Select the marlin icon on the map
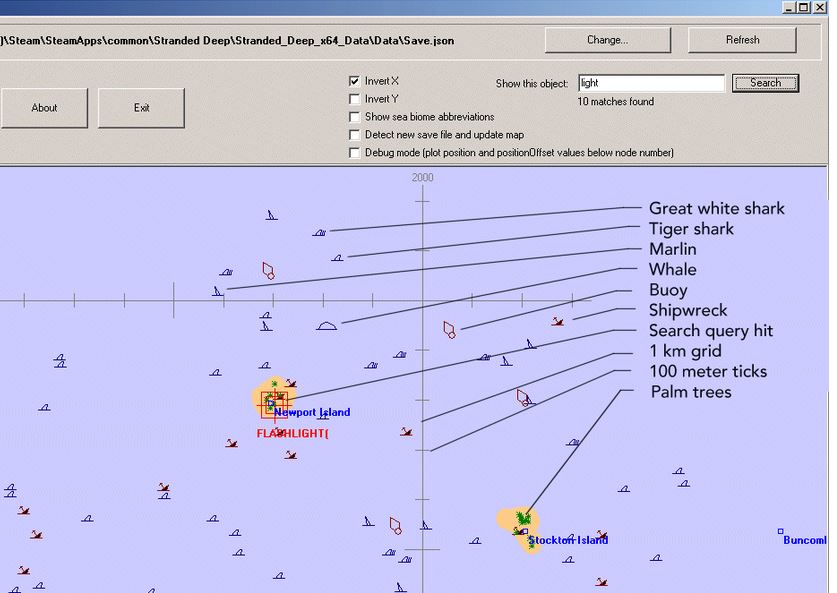This screenshot has width=837, height=593. tap(216, 291)
